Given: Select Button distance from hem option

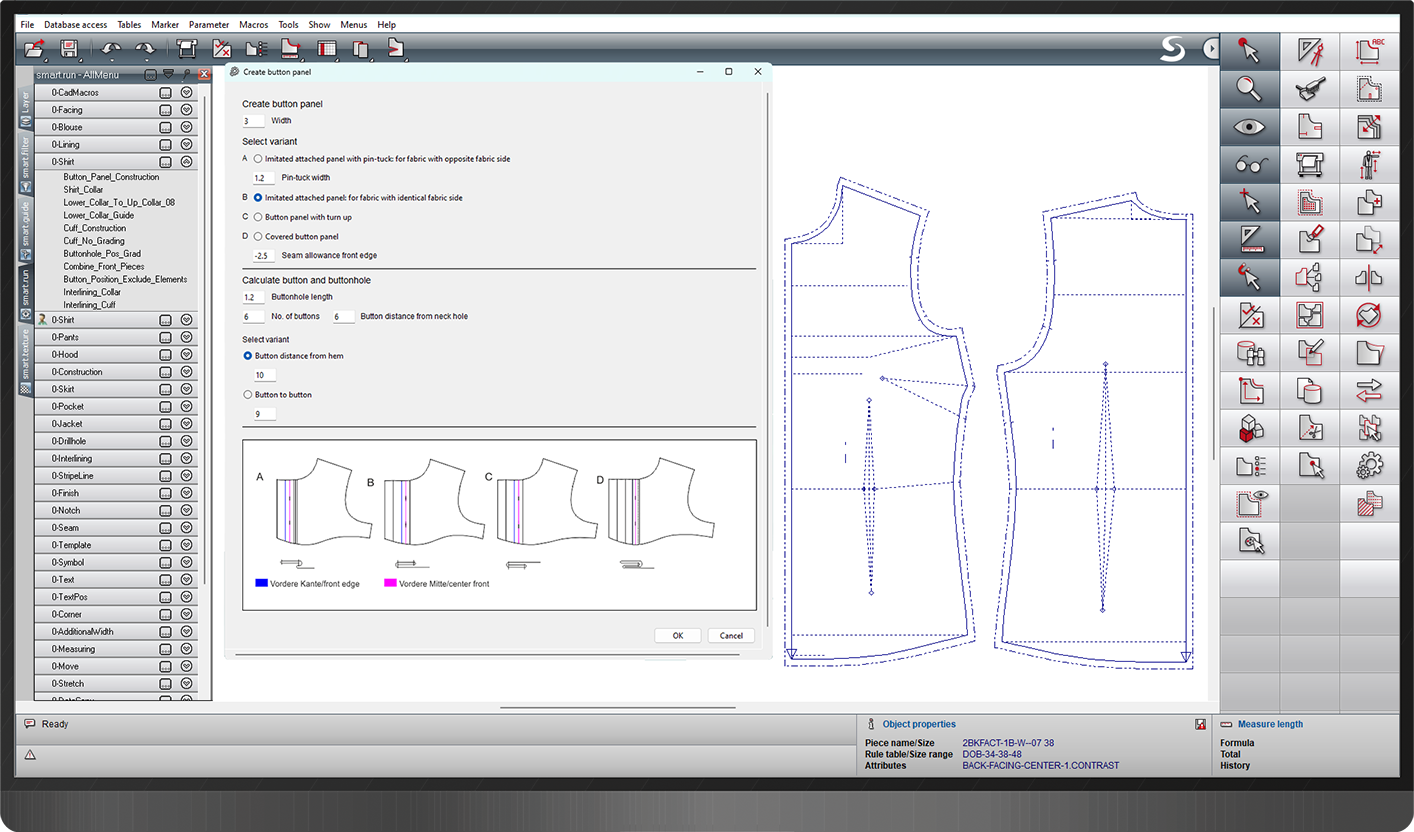Looking at the screenshot, I should [248, 356].
